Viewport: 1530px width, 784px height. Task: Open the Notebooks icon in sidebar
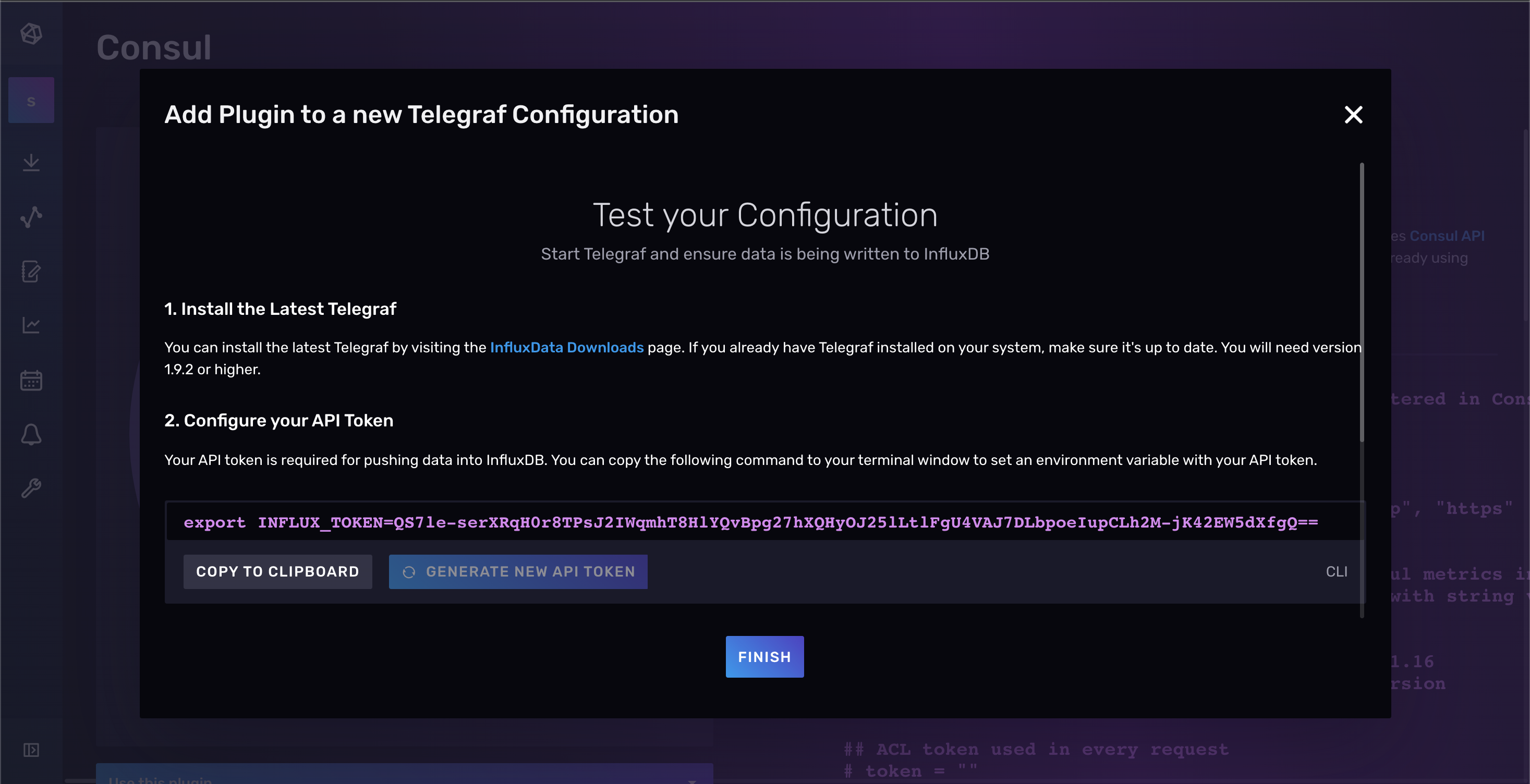[31, 272]
